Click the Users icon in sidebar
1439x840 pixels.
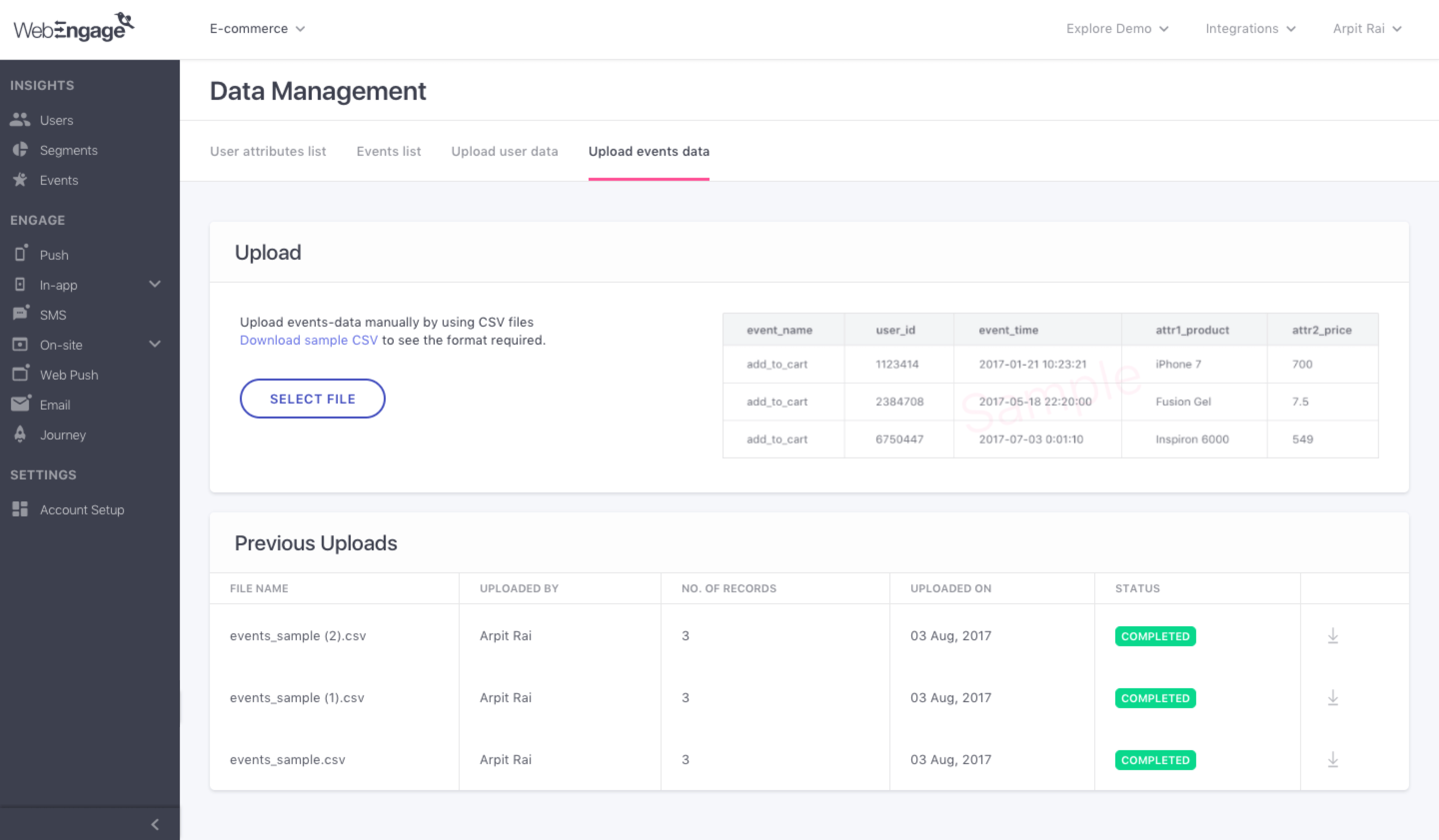20,120
